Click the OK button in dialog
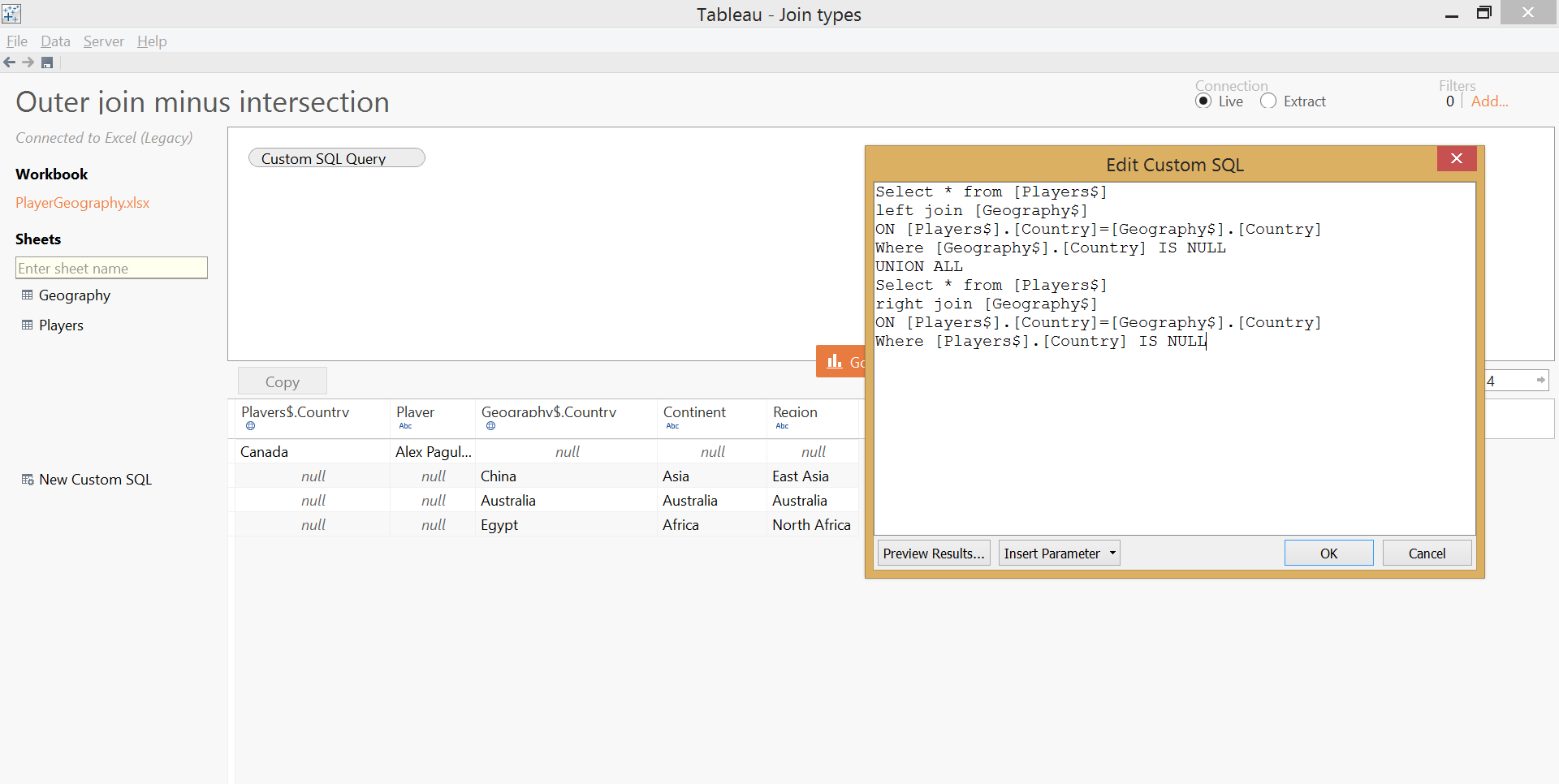This screenshot has height=784, width=1559. (1328, 554)
